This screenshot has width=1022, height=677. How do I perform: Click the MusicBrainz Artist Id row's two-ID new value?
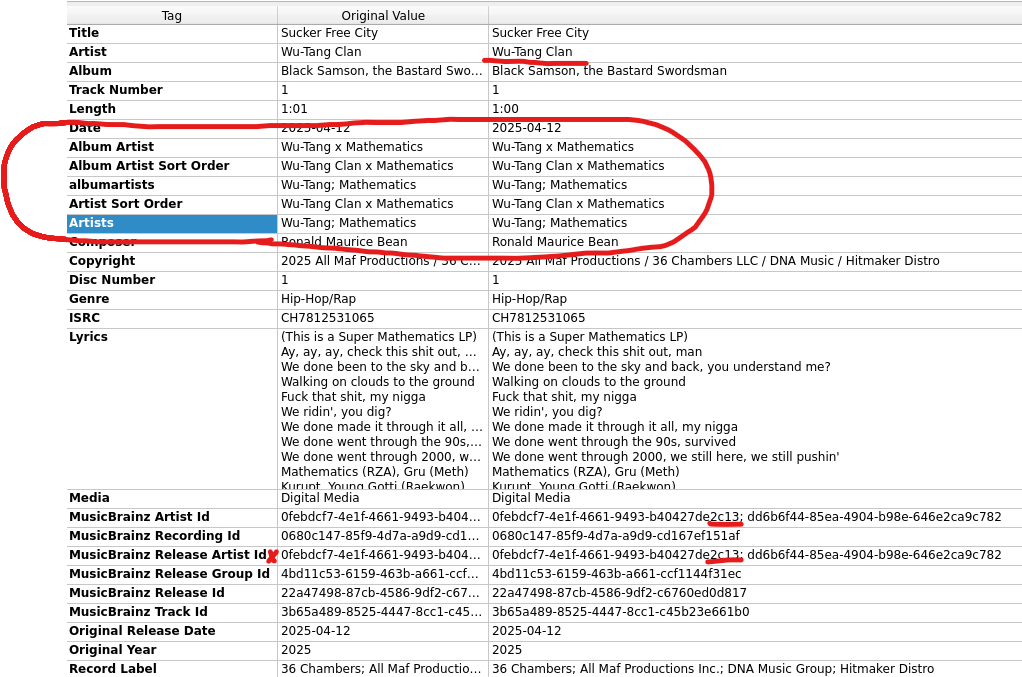(746, 517)
